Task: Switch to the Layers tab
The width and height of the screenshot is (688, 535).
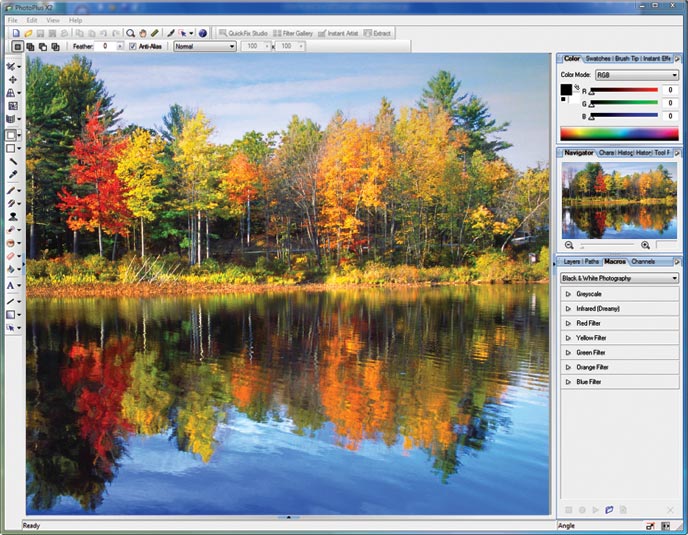Action: tap(571, 262)
